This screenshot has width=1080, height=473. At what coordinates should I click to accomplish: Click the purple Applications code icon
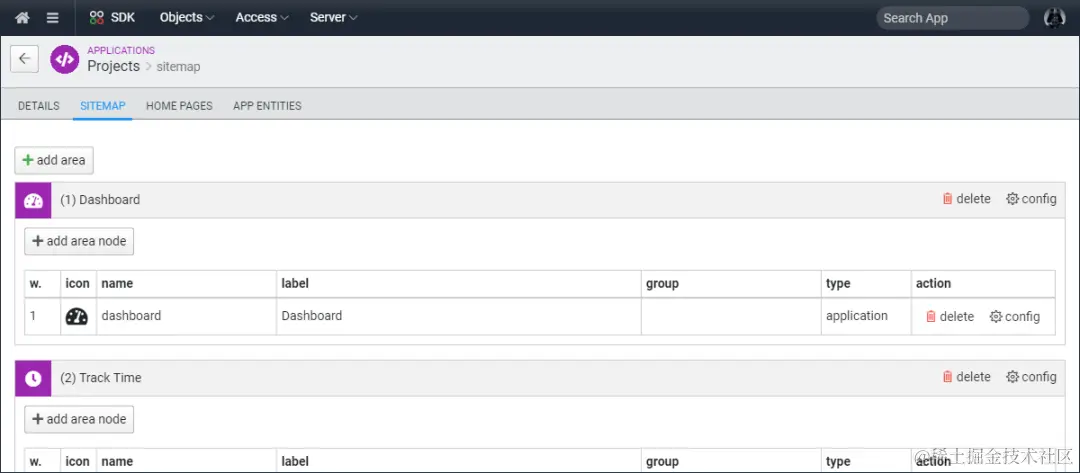pyautogui.click(x=65, y=59)
